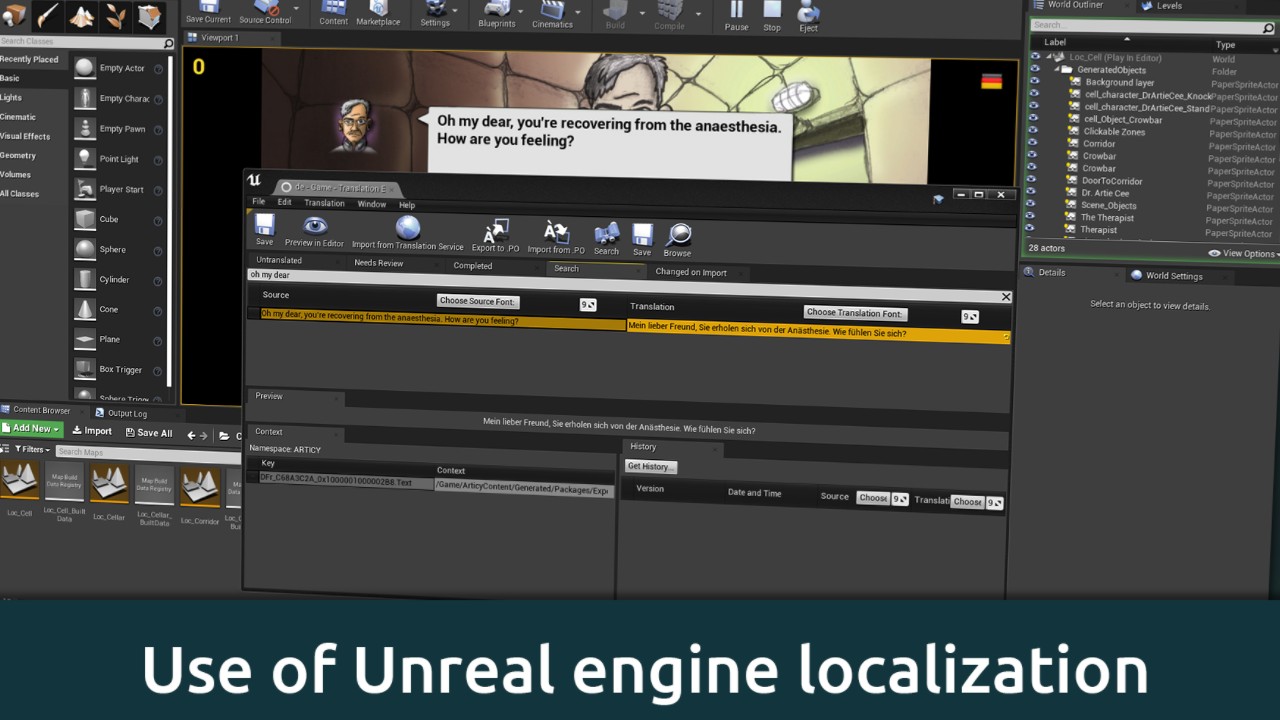Image resolution: width=1280 pixels, height=720 pixels.
Task: Click the Settings toolbar icon
Action: (x=435, y=8)
